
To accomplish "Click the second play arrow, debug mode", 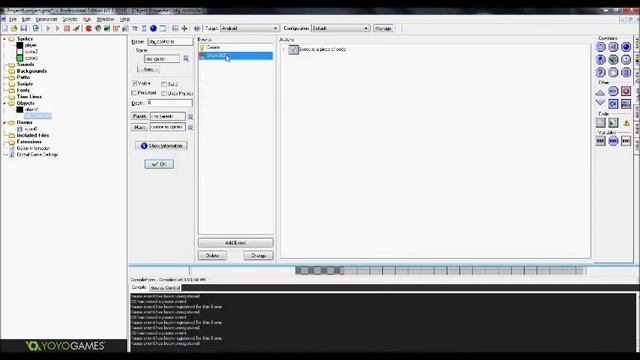I will (x=57, y=28).
